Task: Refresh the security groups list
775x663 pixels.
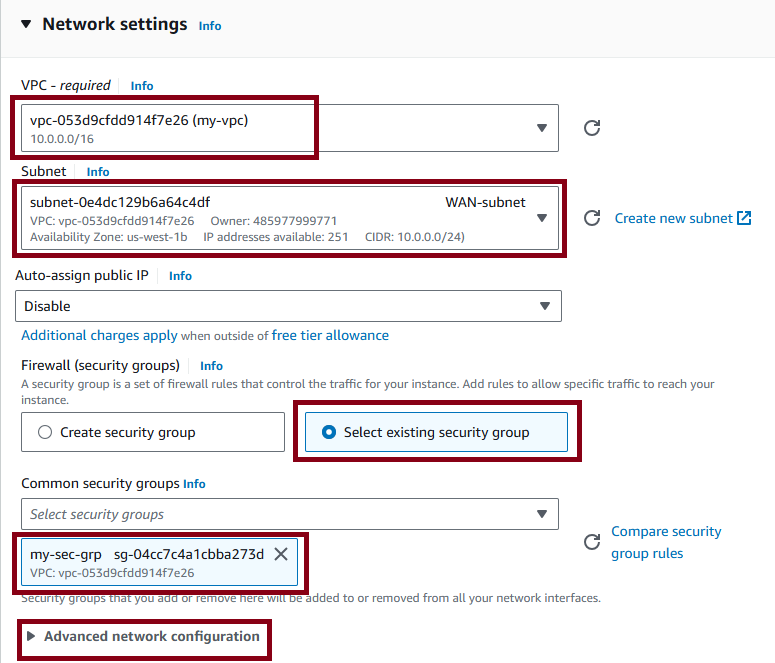Action: [x=592, y=542]
